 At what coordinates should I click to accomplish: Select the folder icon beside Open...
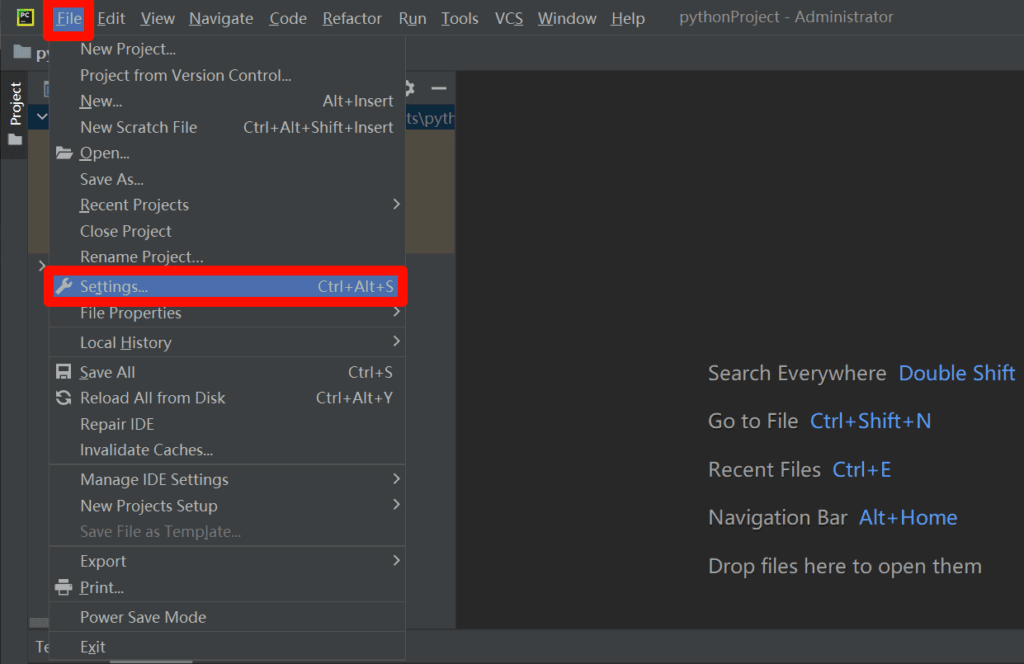tap(64, 153)
